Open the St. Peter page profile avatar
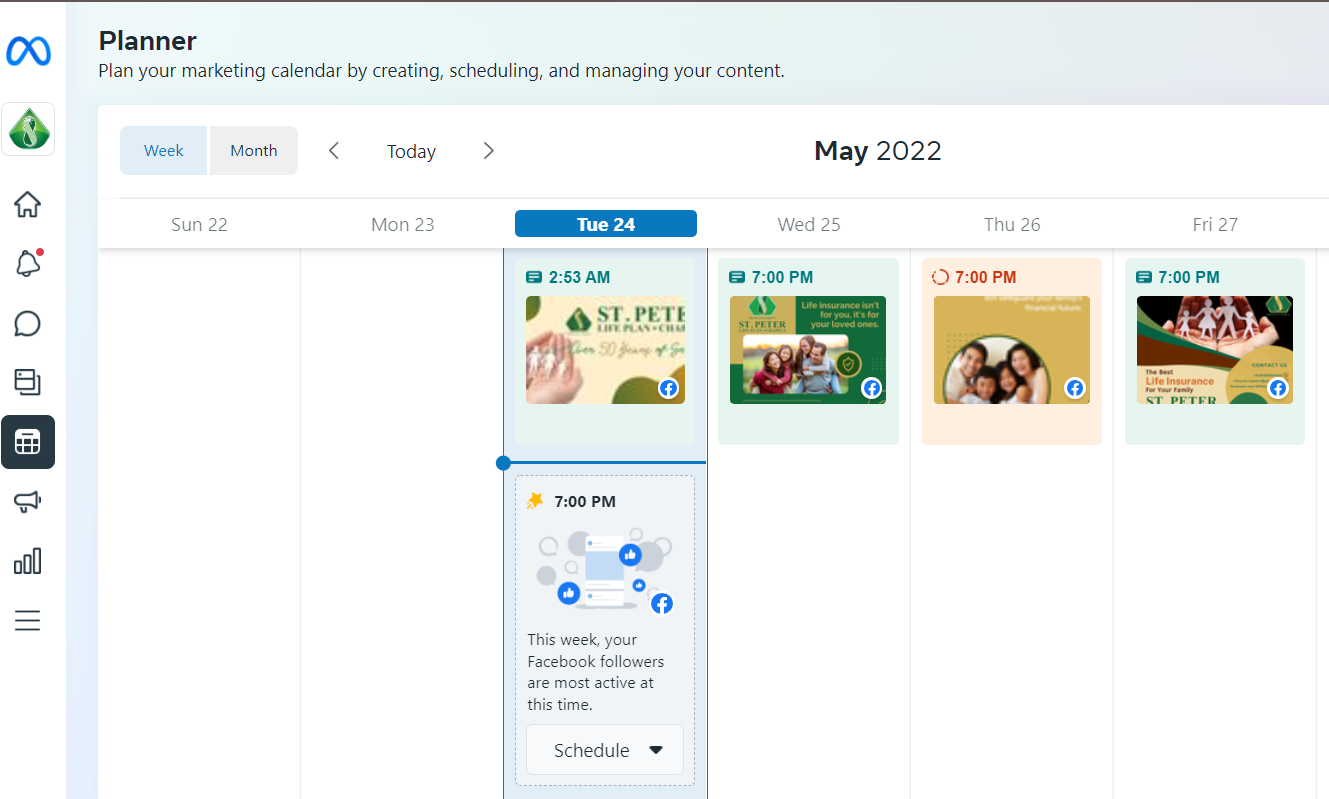This screenshot has width=1329, height=799. tap(28, 129)
